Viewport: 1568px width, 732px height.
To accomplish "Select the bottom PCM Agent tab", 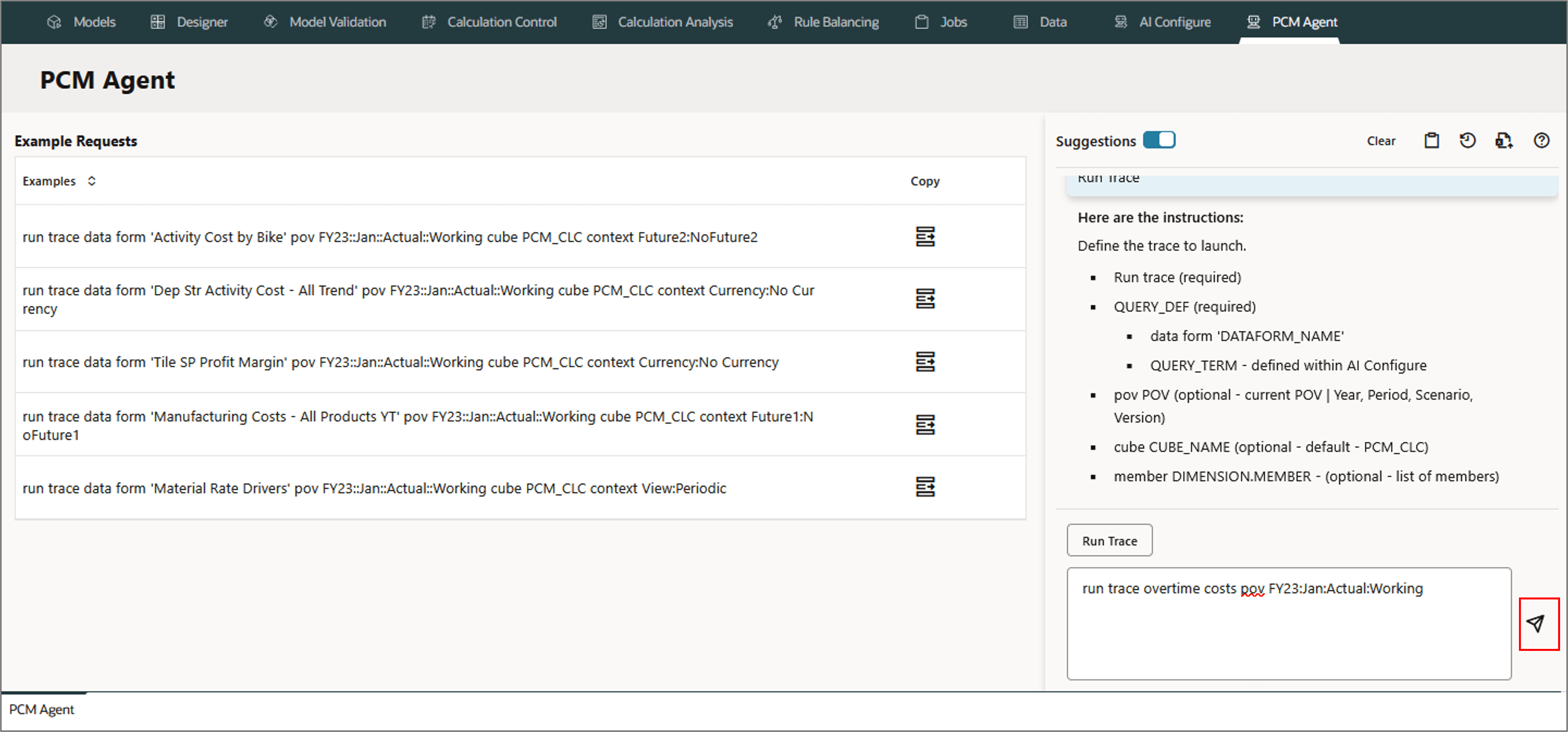I will [42, 709].
